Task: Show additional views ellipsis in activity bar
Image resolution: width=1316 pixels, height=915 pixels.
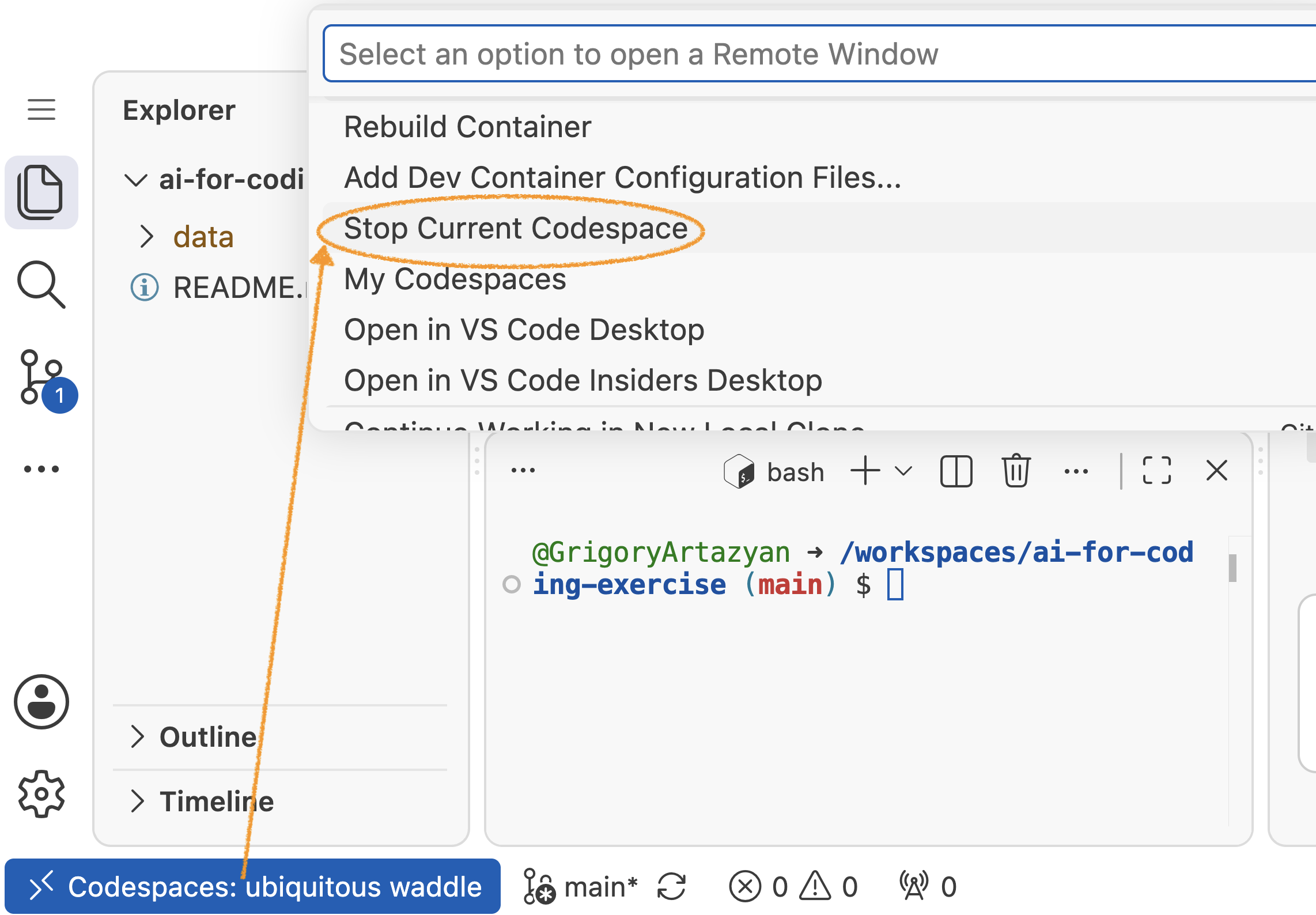Action: pyautogui.click(x=41, y=469)
